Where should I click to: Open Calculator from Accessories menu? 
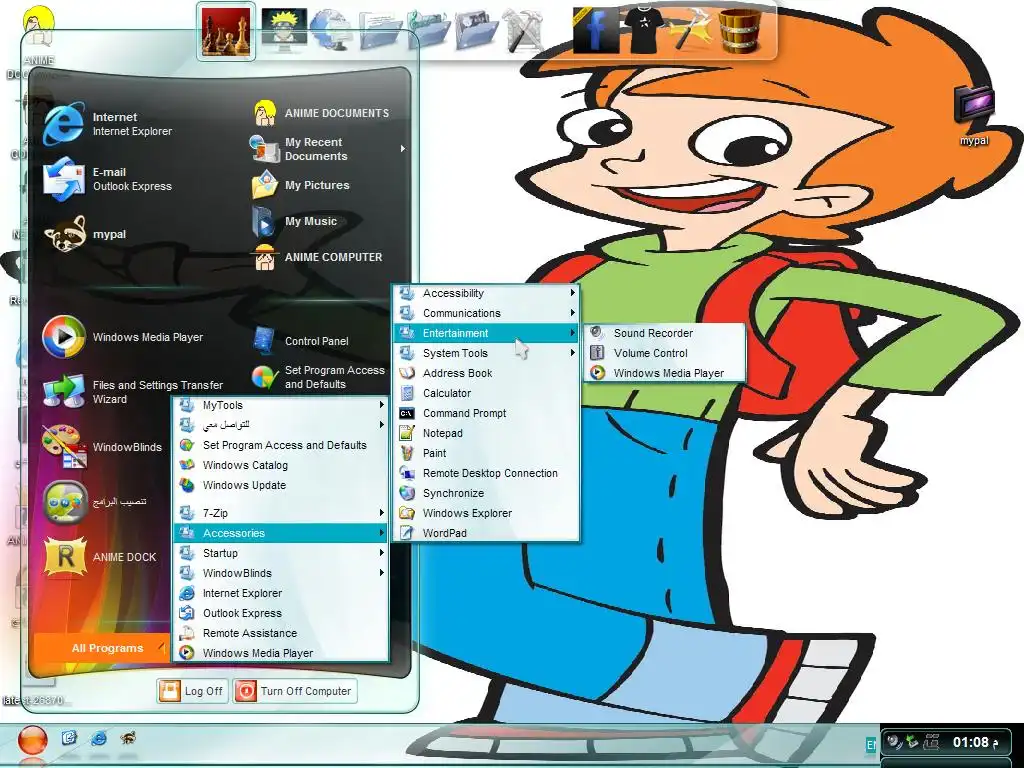click(486, 393)
